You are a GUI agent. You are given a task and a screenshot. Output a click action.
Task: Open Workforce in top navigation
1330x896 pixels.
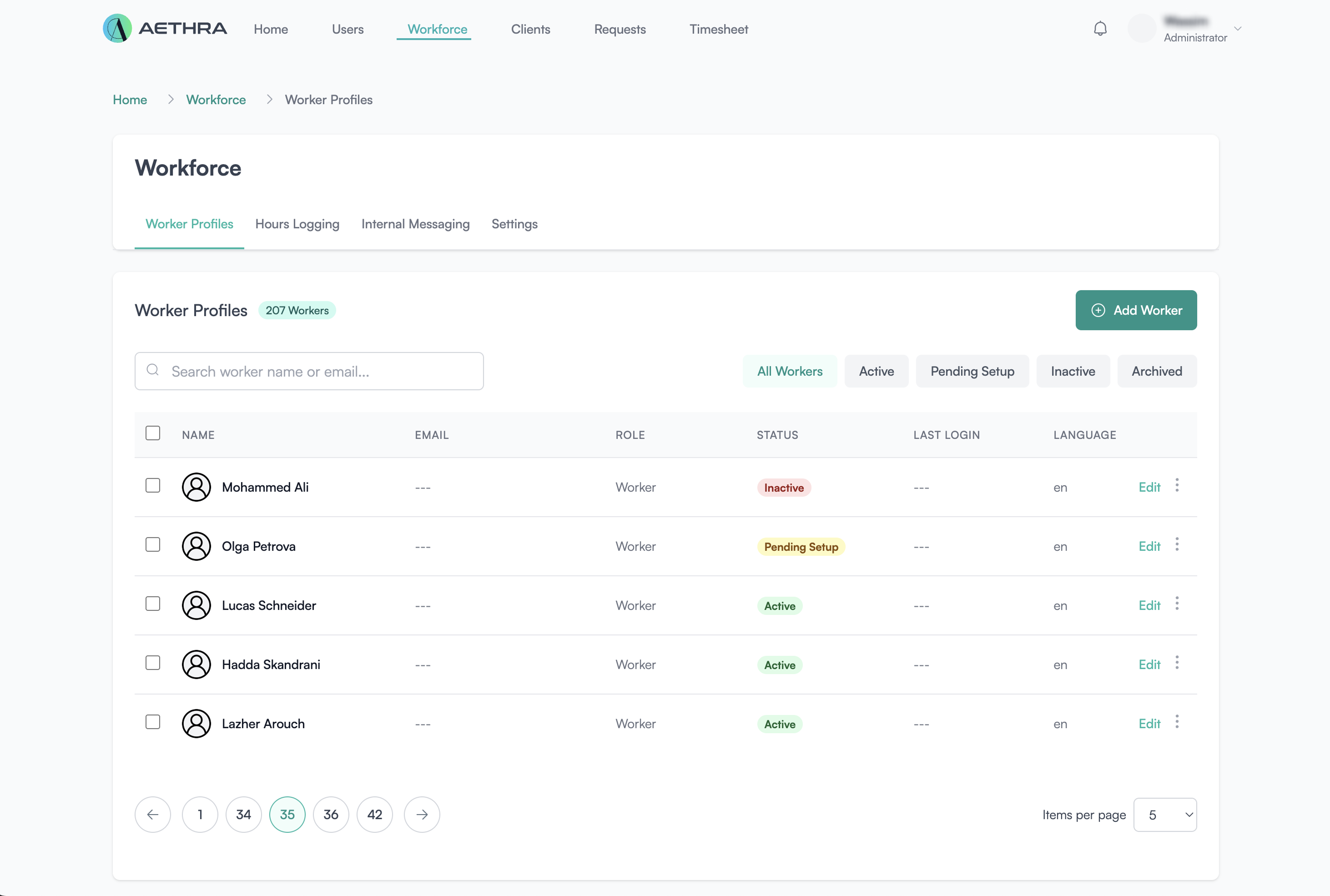[x=437, y=29]
